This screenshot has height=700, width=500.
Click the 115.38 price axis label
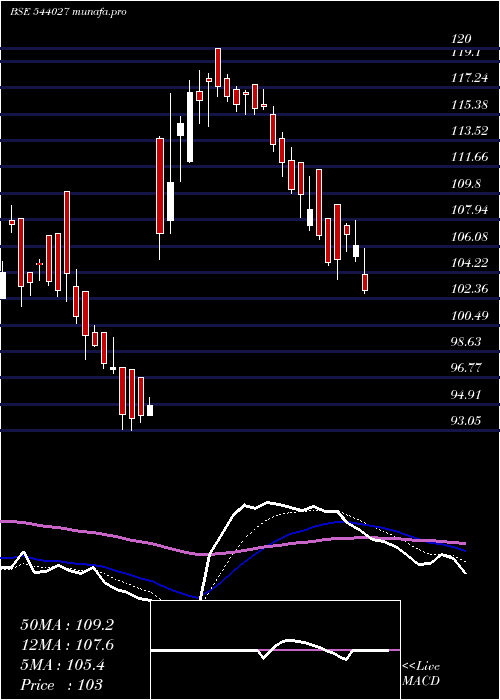point(470,105)
